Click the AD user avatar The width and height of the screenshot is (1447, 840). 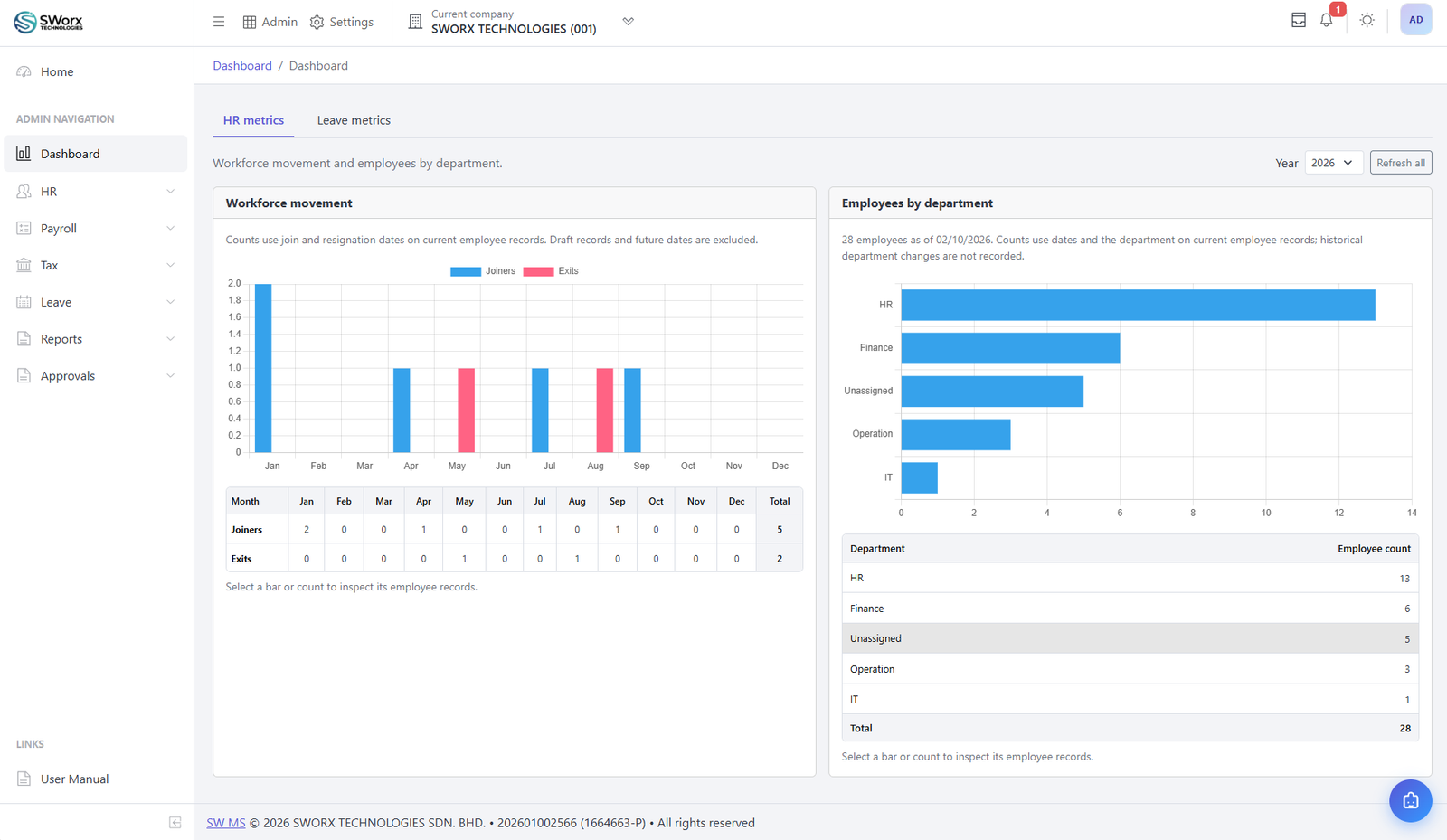1415,20
